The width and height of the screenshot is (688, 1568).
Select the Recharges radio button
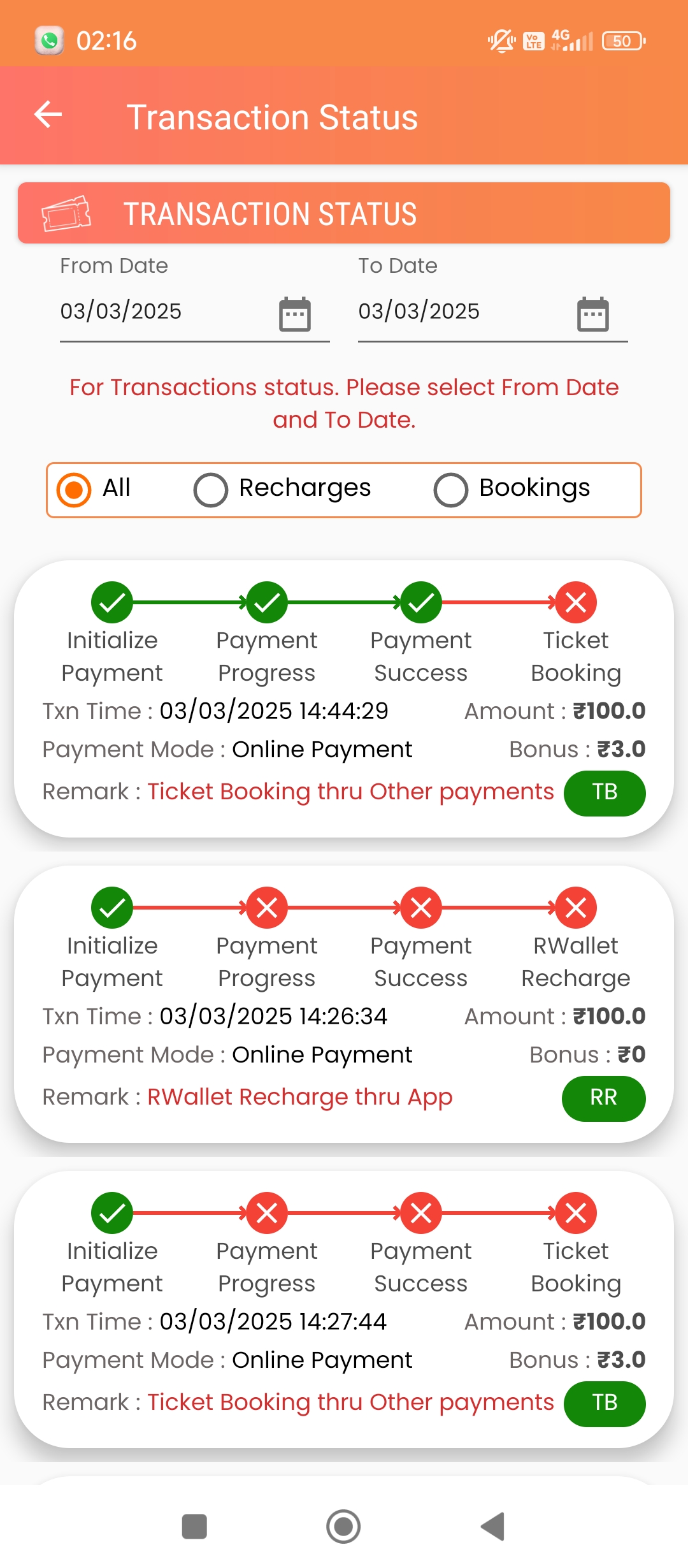(211, 490)
